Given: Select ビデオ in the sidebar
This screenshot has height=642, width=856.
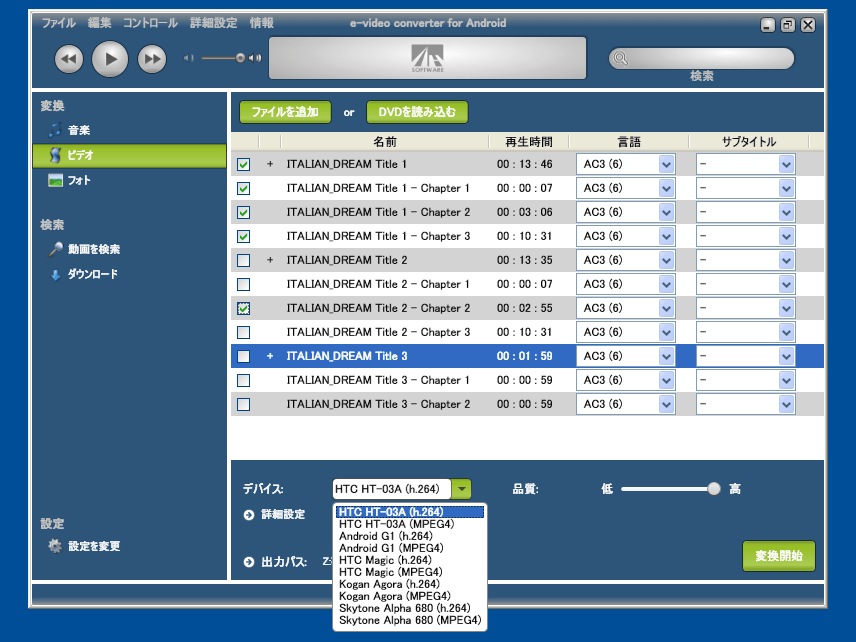Looking at the screenshot, I should point(129,156).
